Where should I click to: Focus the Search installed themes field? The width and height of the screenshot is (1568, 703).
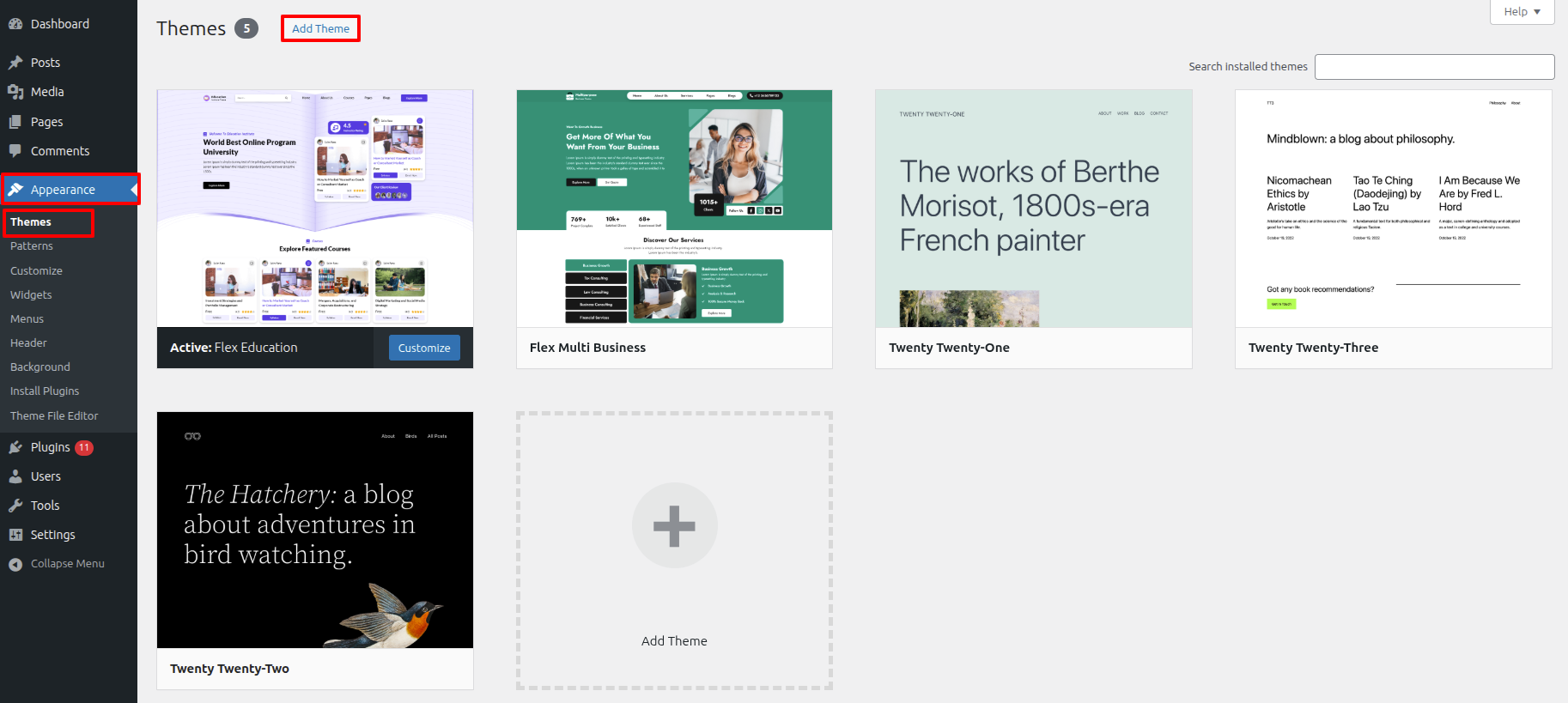coord(1434,67)
